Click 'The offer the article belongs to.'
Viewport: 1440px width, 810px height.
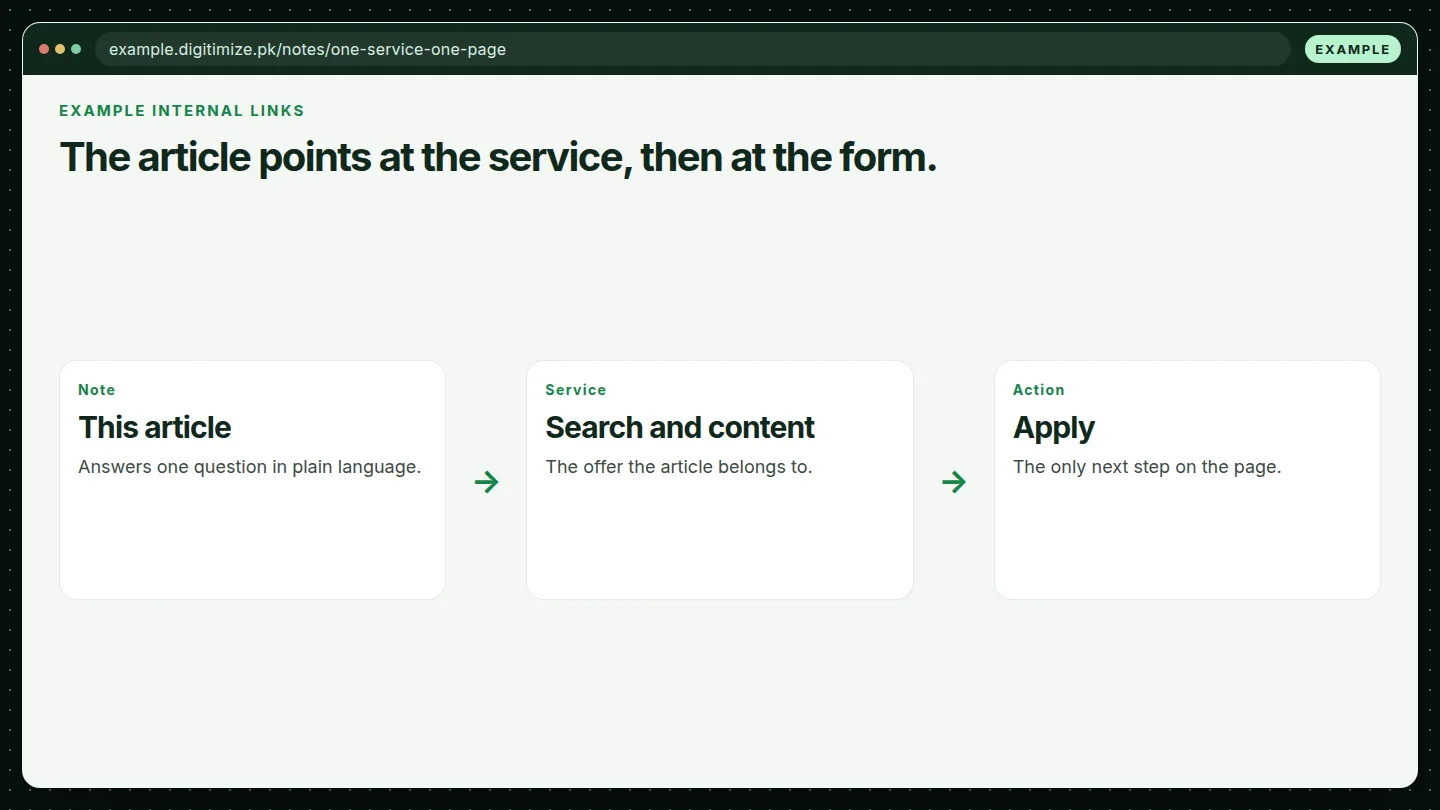[x=679, y=467]
